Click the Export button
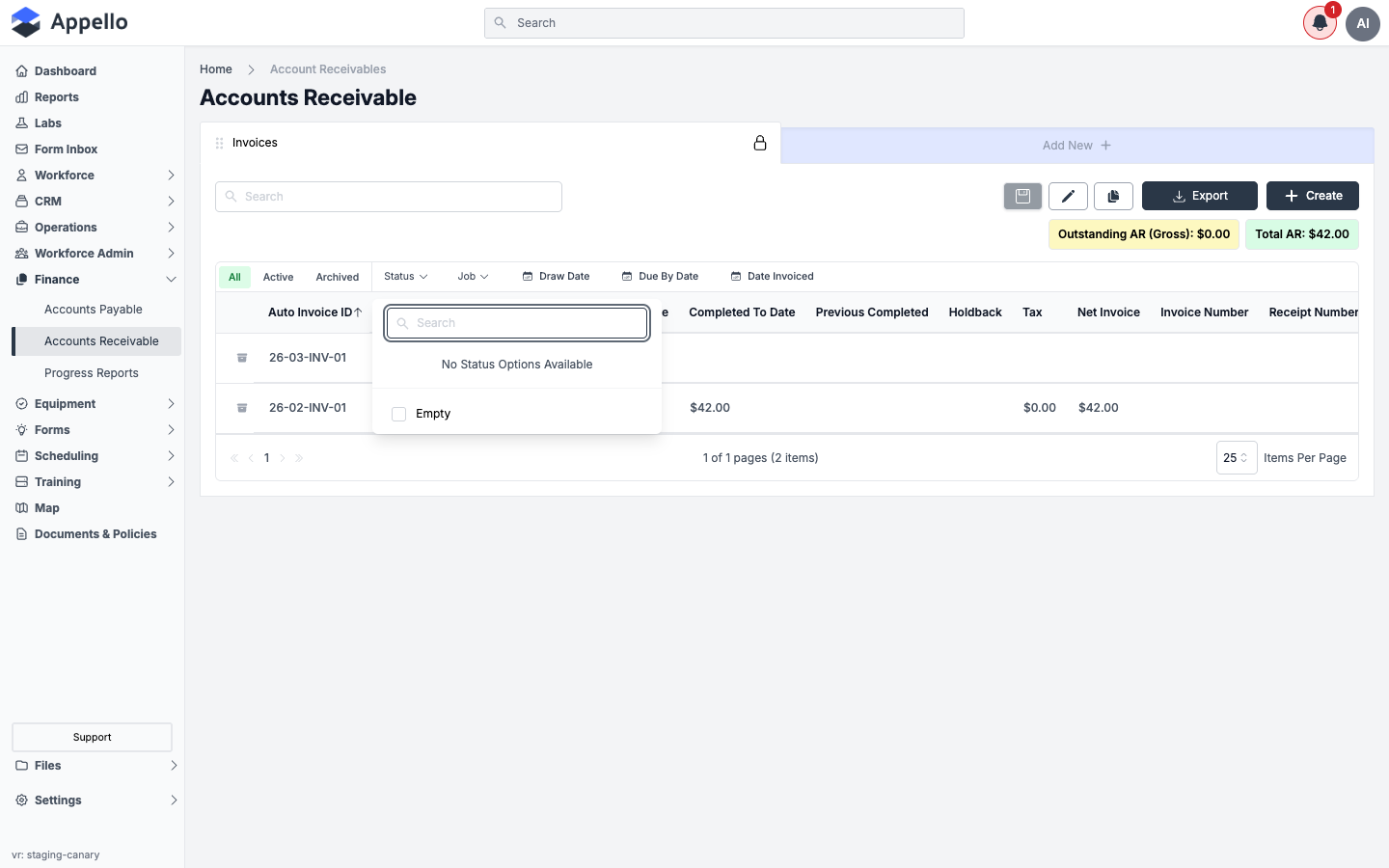1389x868 pixels. pos(1200,196)
